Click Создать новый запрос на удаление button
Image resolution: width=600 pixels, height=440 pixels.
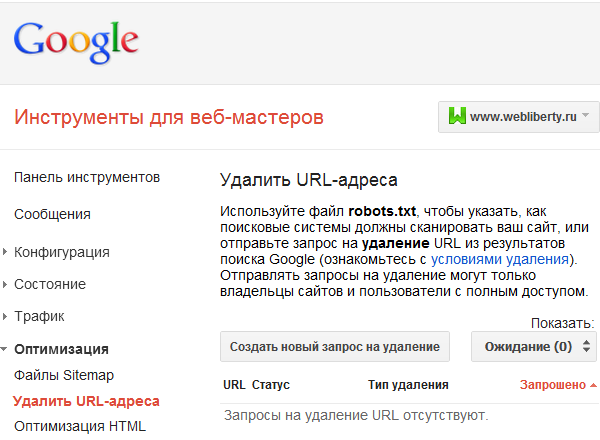click(335, 347)
